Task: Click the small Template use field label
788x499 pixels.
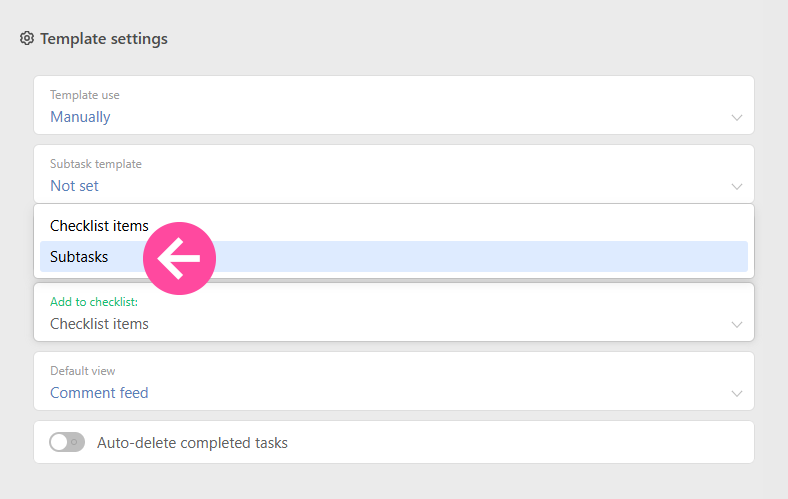Action: pos(85,95)
